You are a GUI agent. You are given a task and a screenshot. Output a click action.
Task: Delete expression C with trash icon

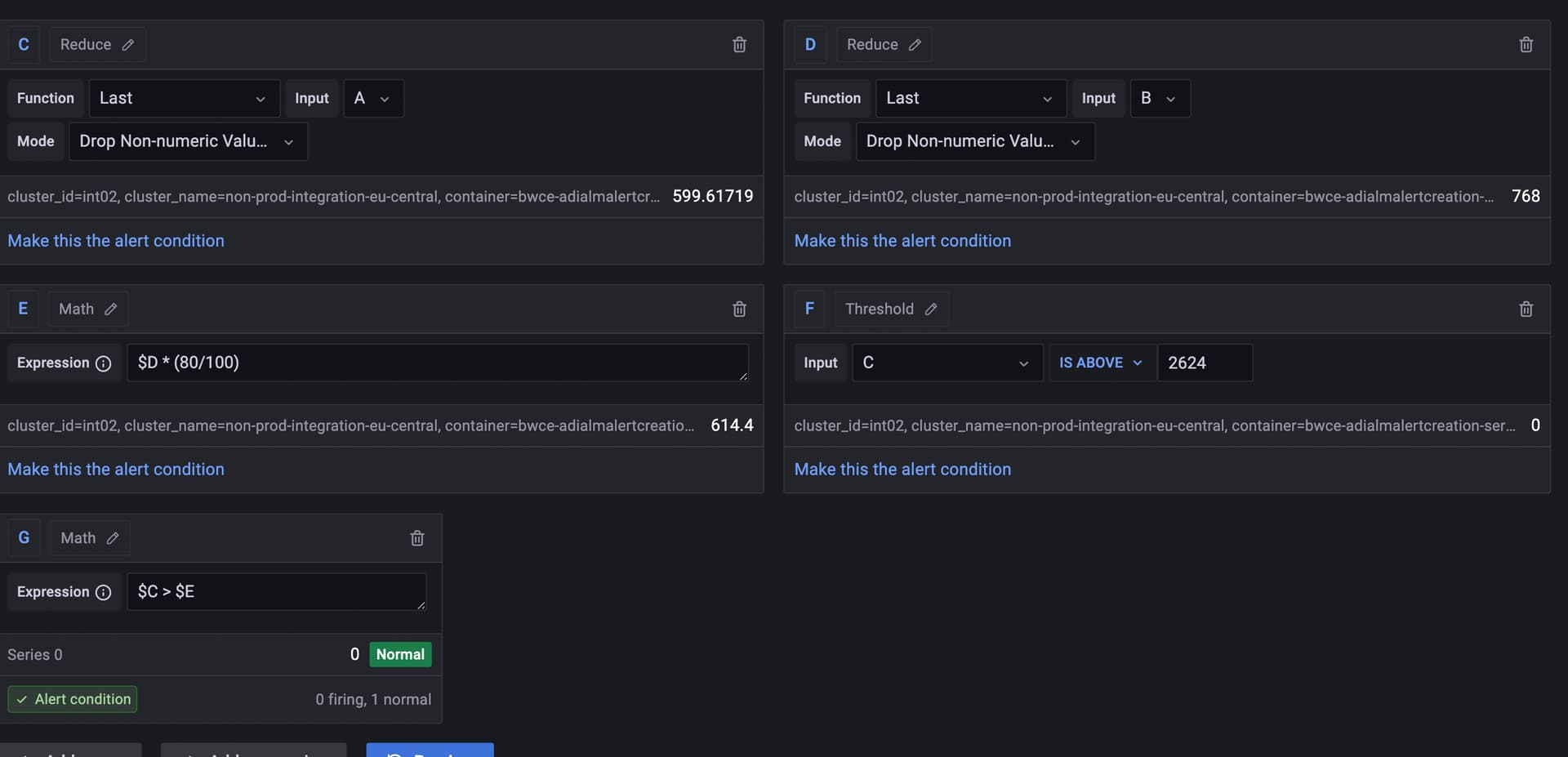[x=739, y=45]
